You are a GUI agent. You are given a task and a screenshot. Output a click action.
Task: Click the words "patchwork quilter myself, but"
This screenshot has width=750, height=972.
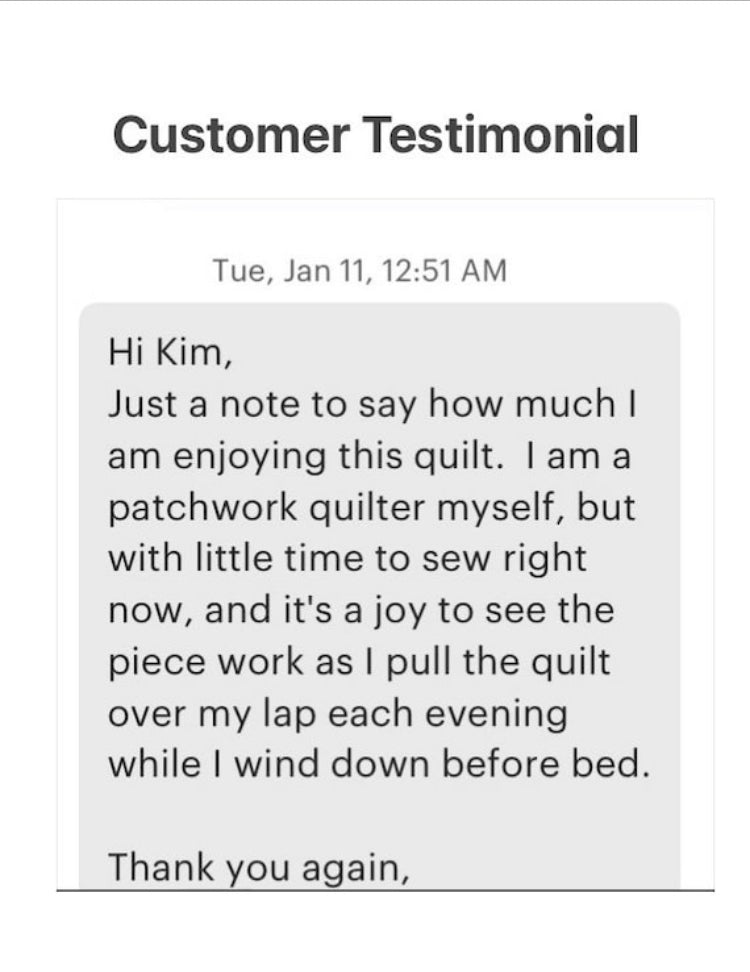point(370,509)
